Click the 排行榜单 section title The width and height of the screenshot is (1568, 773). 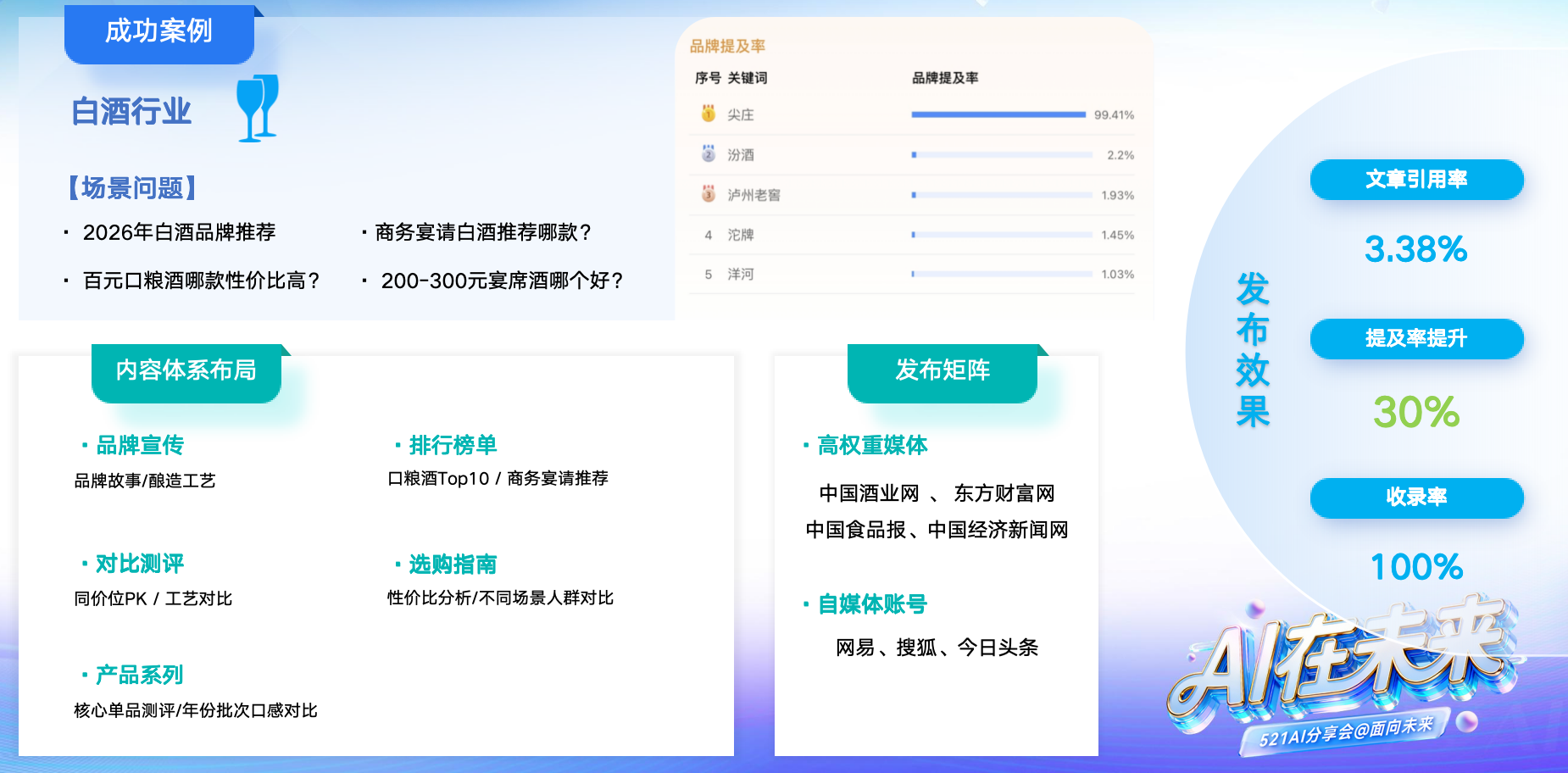click(453, 445)
